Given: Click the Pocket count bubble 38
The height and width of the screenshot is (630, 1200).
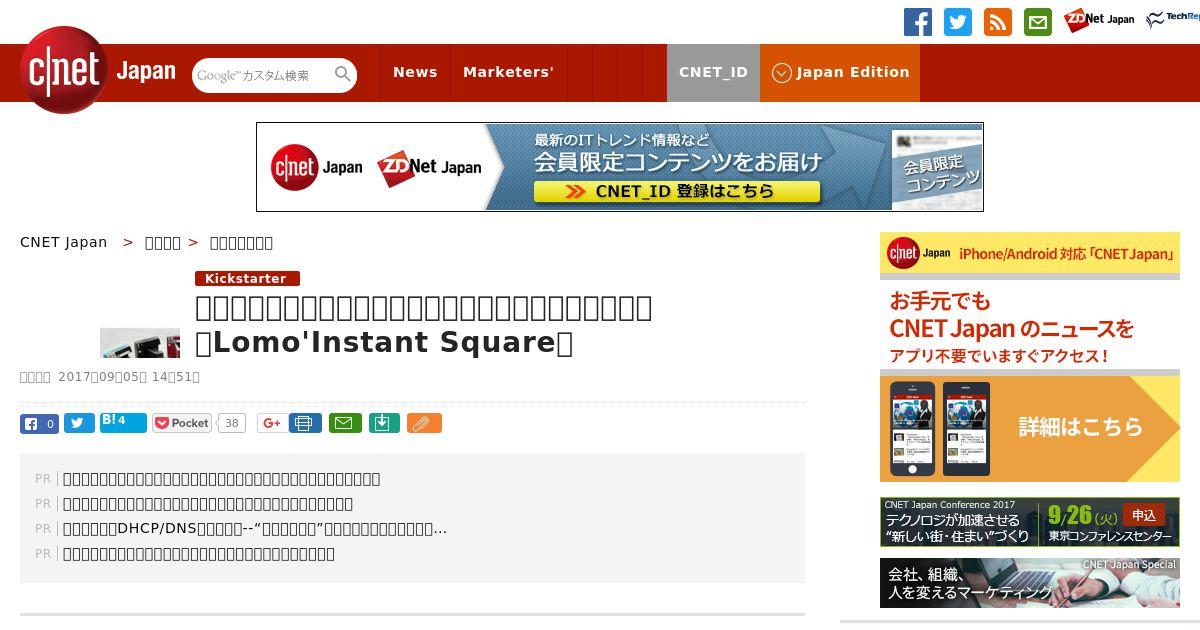Looking at the screenshot, I should click(232, 423).
